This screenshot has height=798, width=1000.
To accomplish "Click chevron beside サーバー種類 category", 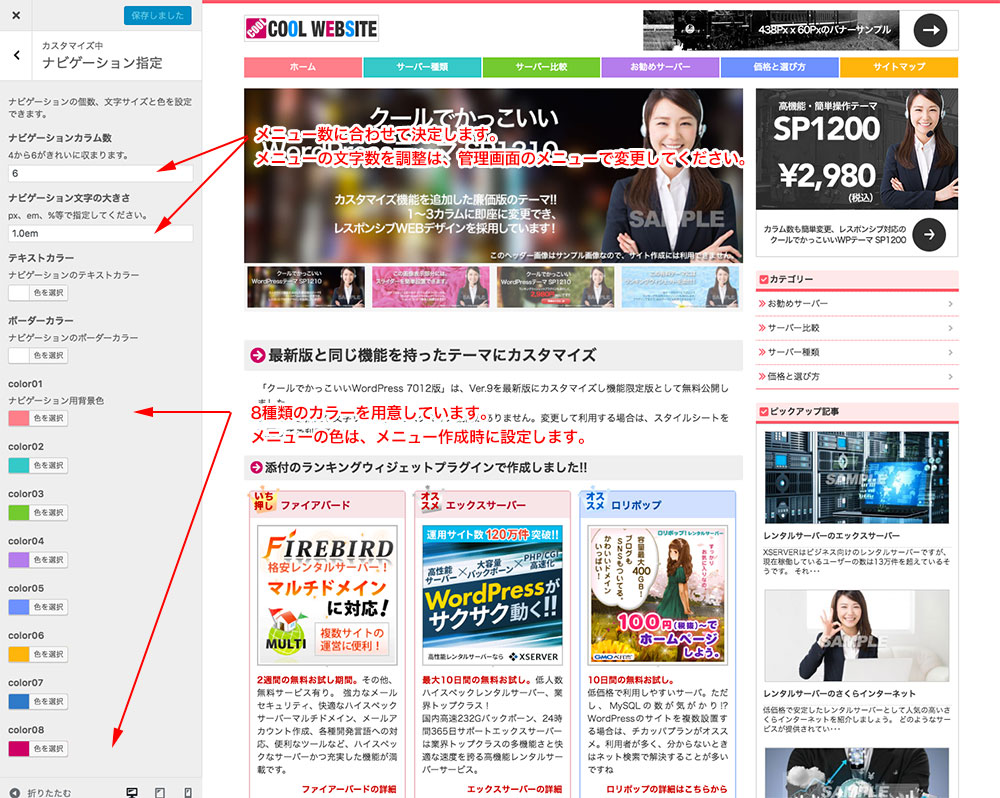I will (950, 352).
